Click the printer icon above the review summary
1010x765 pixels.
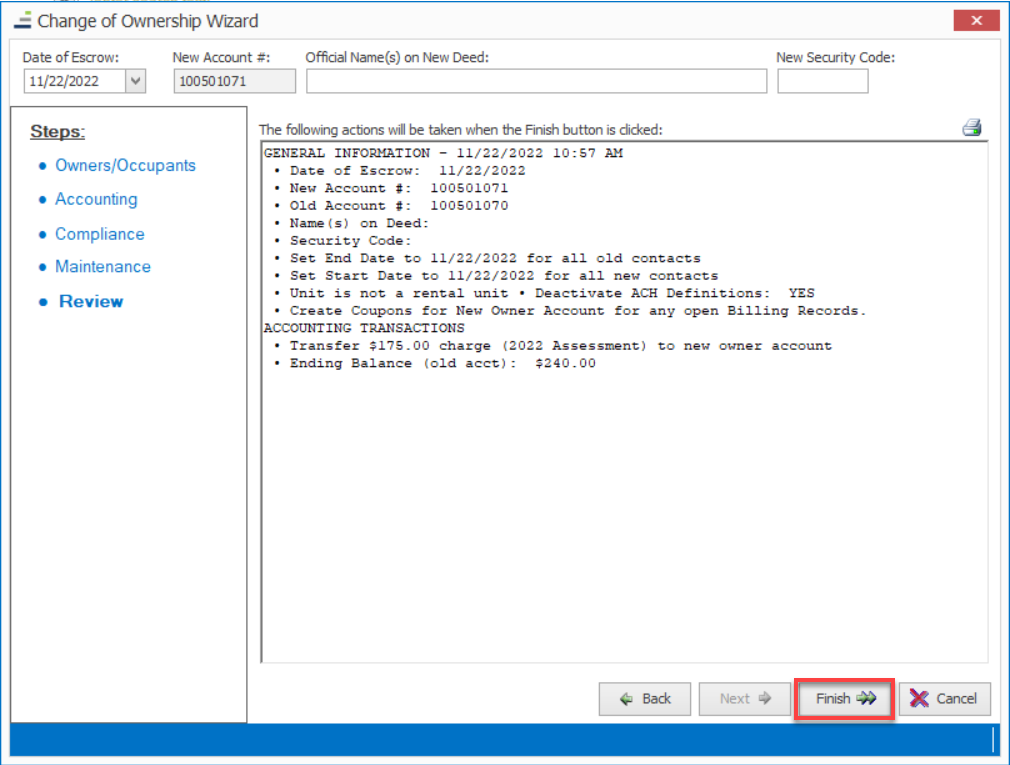971,128
